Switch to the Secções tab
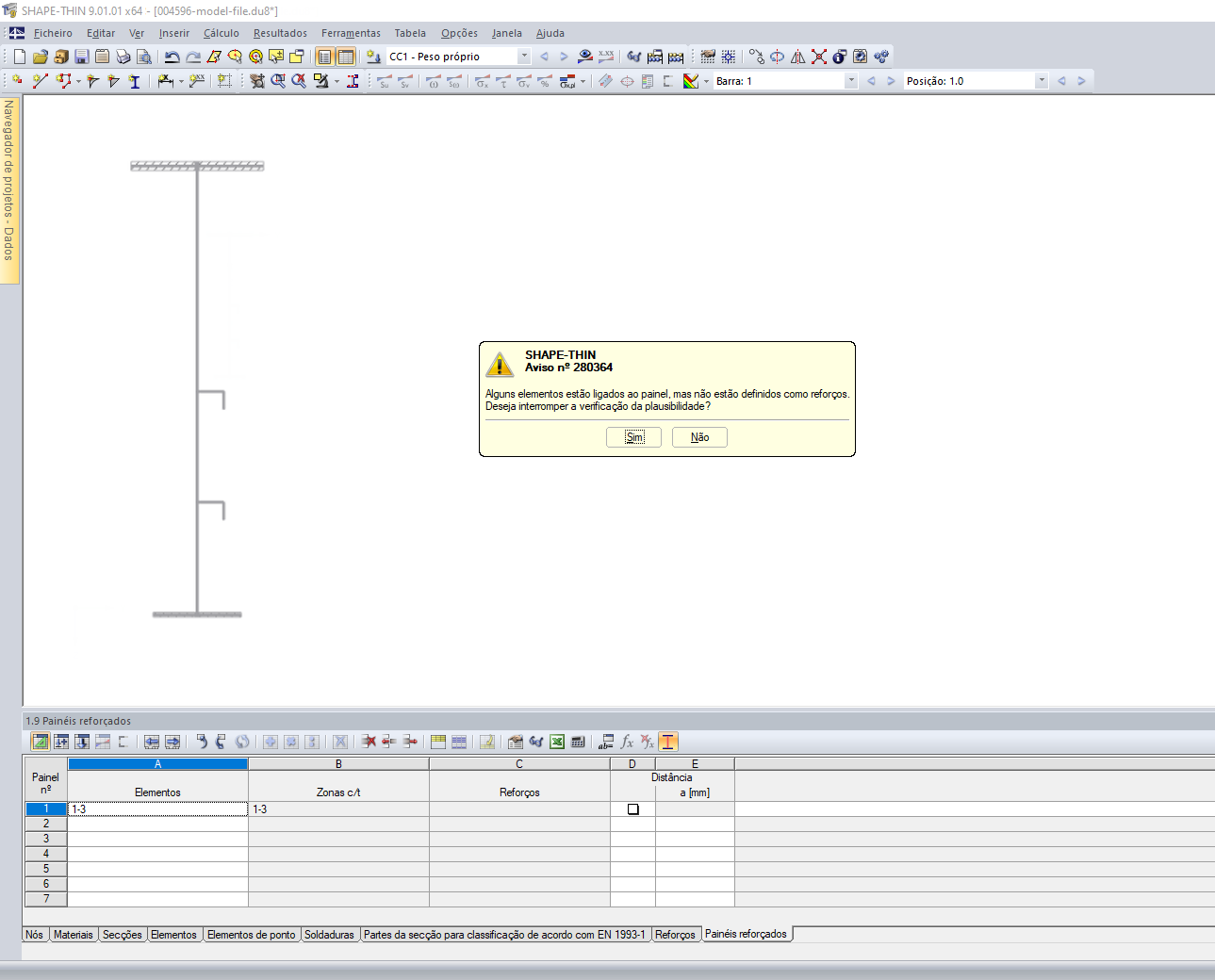The image size is (1215, 980). [x=123, y=935]
